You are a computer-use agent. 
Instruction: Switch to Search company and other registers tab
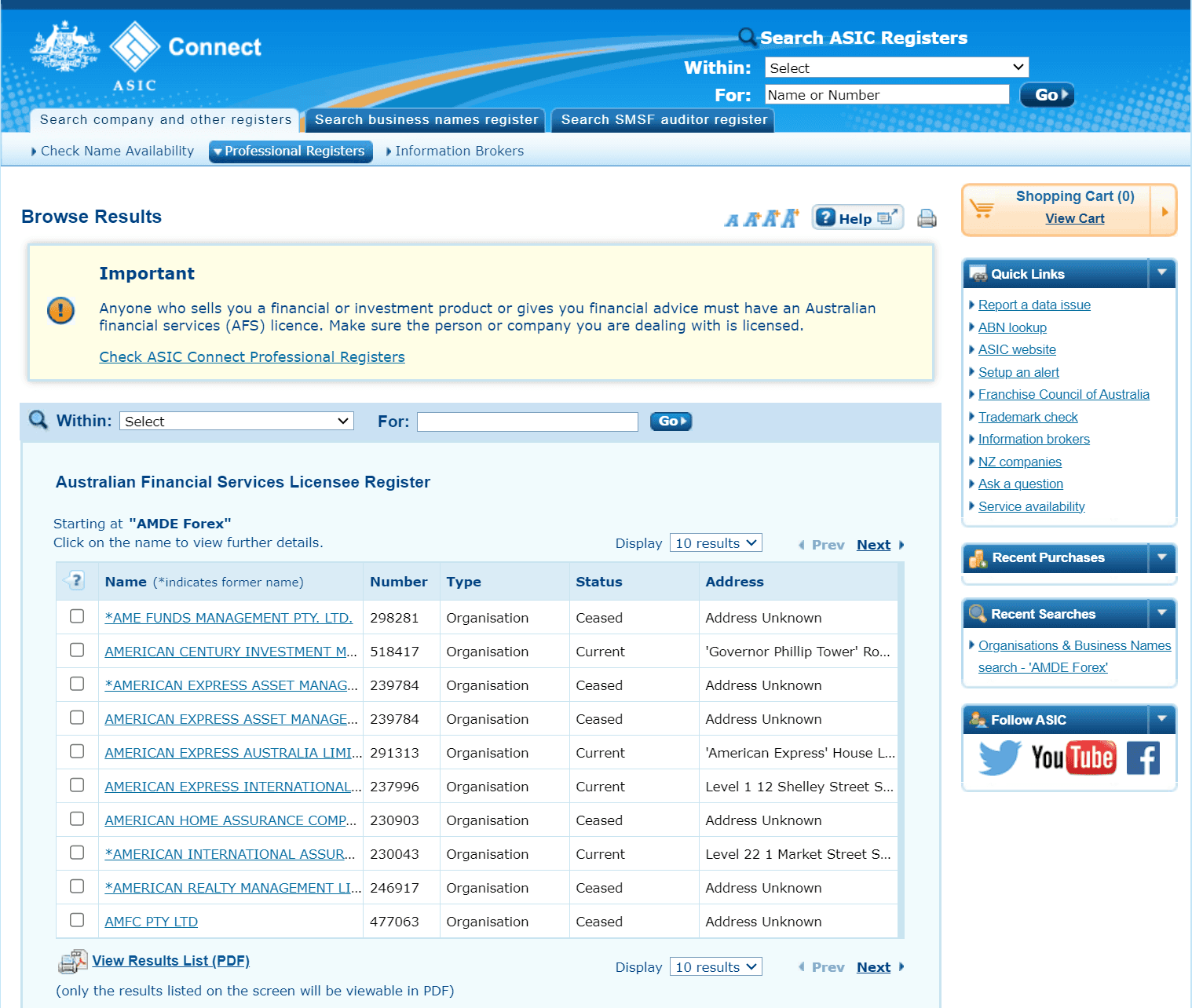coord(166,120)
